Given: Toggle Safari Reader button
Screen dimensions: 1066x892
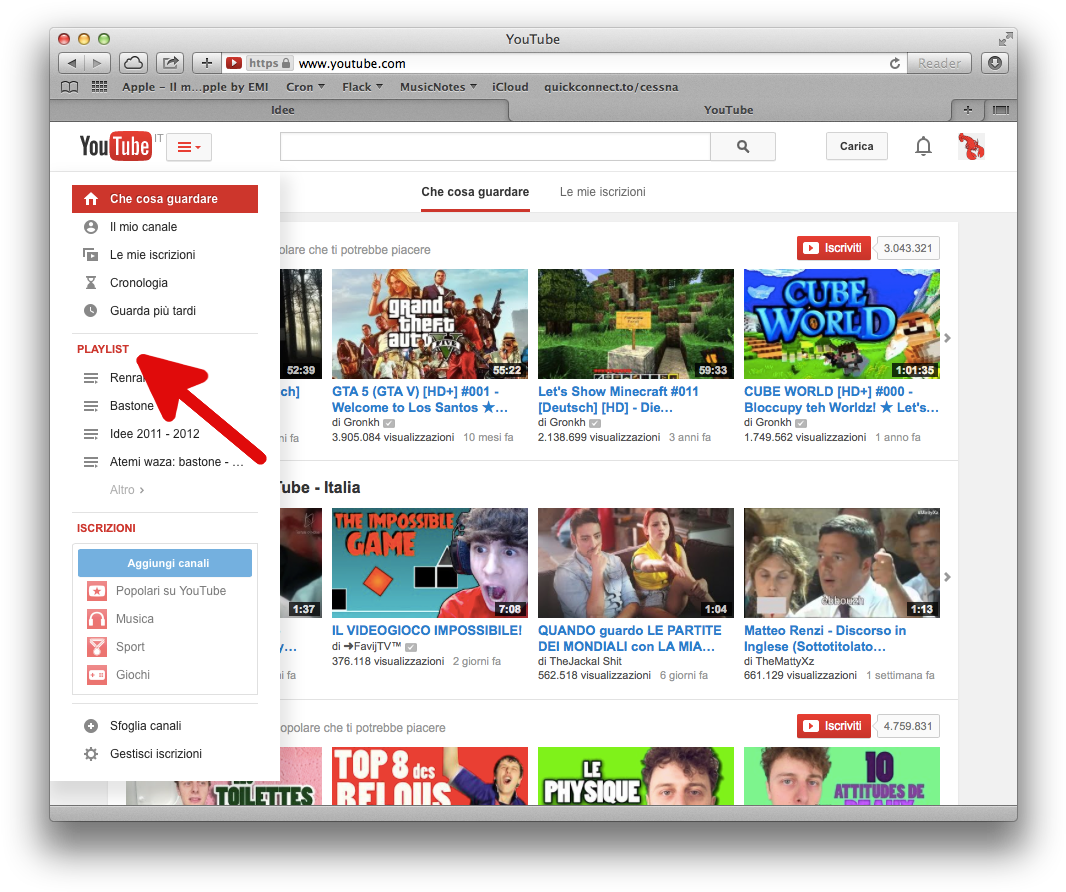Looking at the screenshot, I should [x=939, y=63].
